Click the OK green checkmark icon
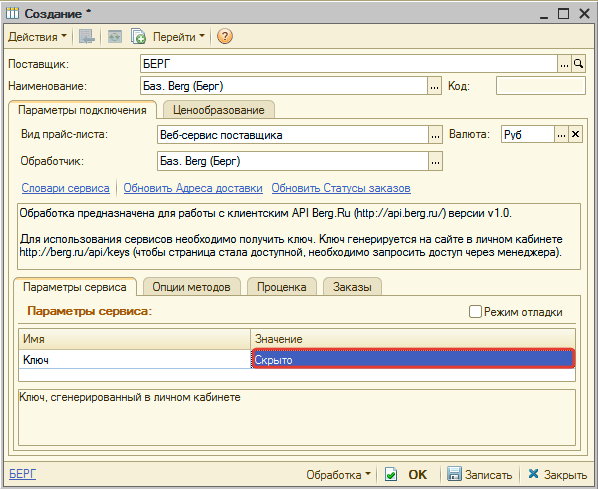This screenshot has height=489, width=598. [x=391, y=474]
